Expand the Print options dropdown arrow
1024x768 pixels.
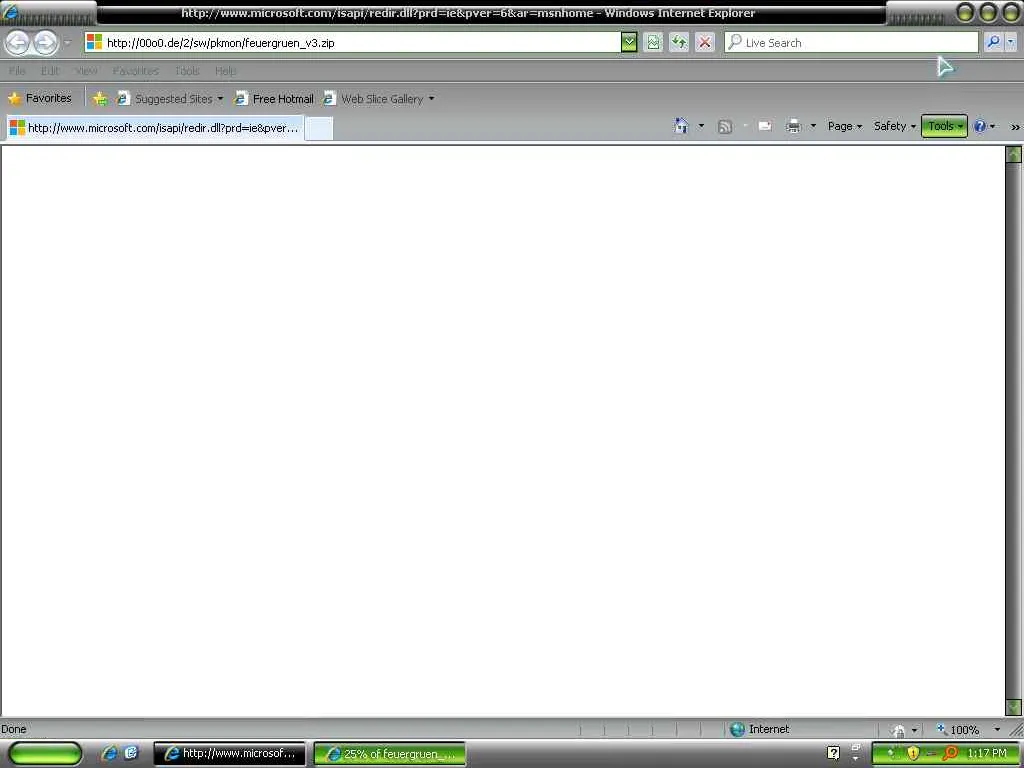[x=813, y=126]
